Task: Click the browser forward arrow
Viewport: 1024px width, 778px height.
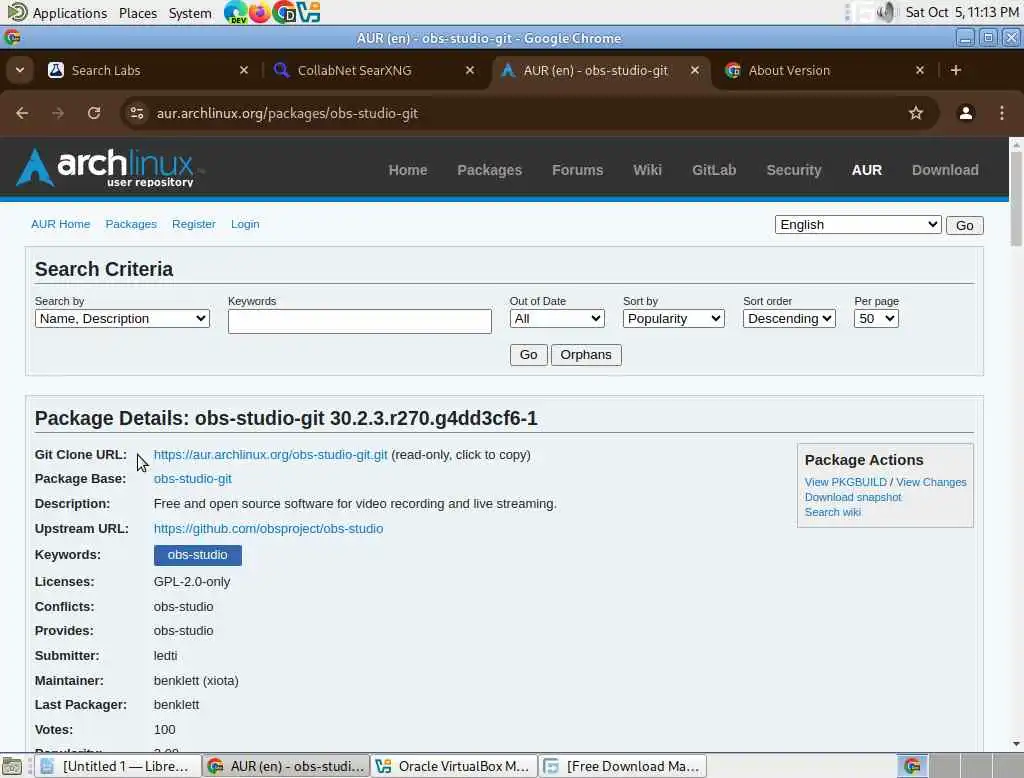Action: click(x=58, y=113)
